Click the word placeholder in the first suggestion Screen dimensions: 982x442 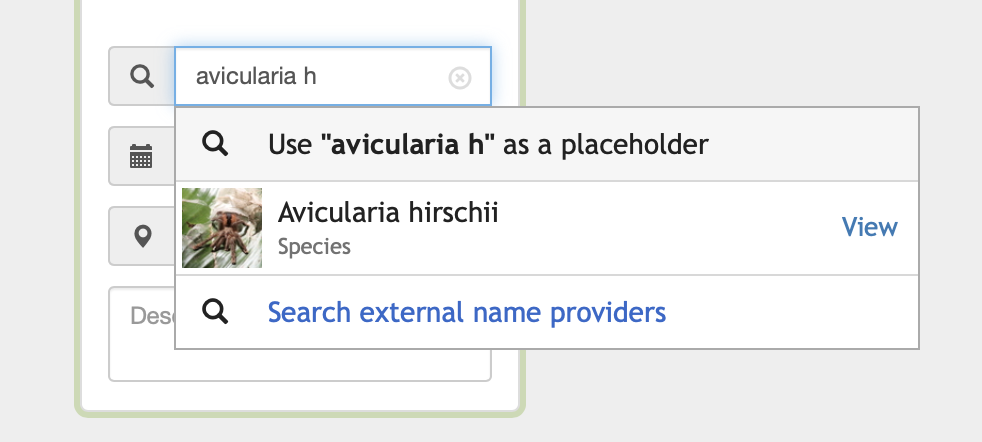[x=634, y=145]
